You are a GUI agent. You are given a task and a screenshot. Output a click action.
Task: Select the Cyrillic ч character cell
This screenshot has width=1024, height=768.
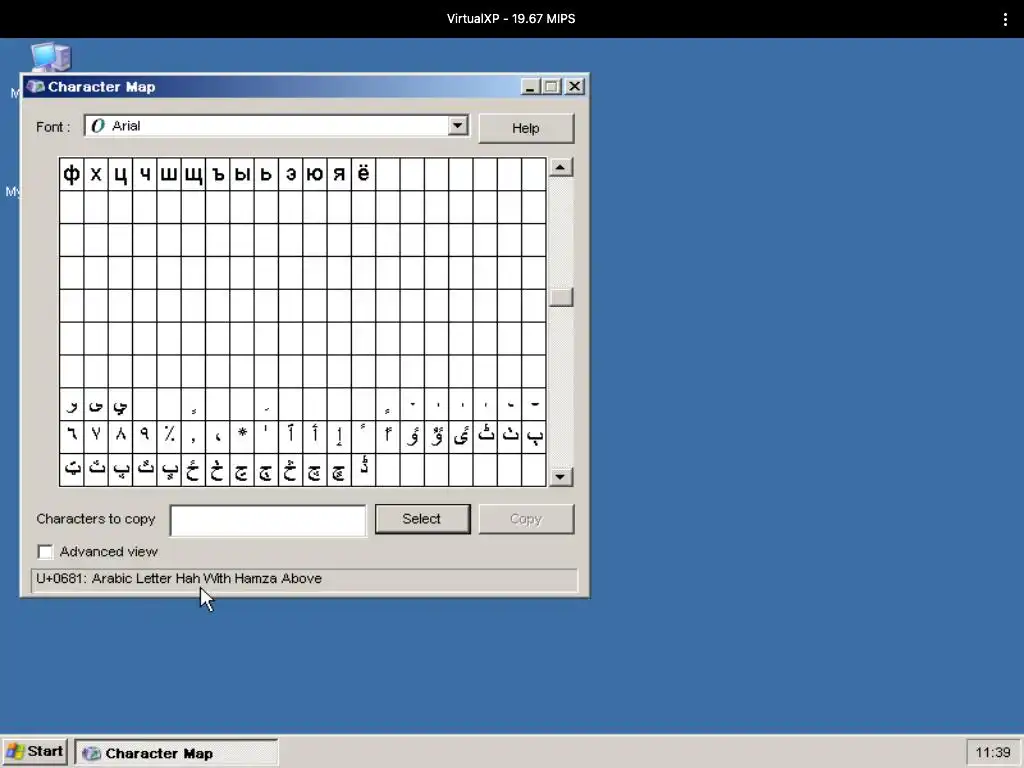[x=144, y=174]
